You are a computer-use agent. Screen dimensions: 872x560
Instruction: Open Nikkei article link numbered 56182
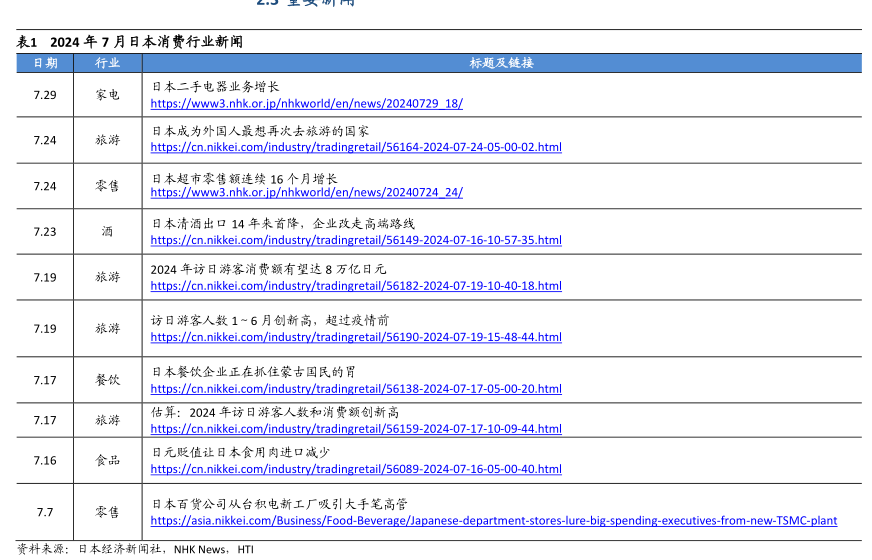click(x=355, y=286)
